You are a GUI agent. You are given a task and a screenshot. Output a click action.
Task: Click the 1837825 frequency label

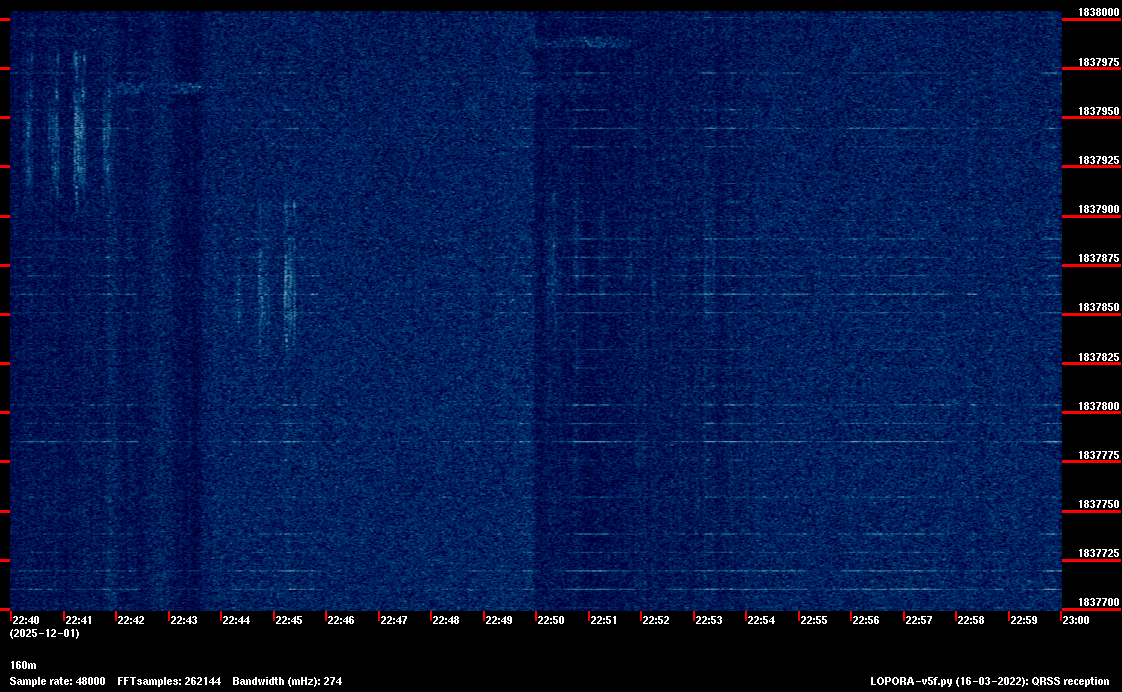(1098, 357)
